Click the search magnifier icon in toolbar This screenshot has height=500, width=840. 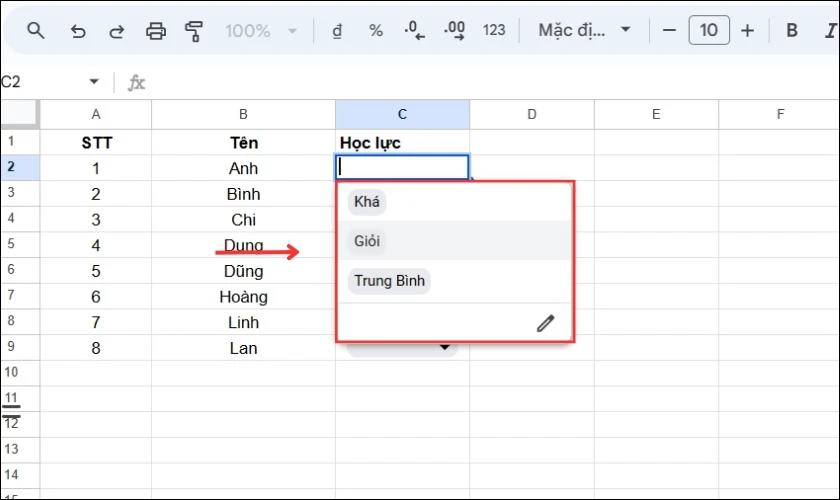(x=35, y=31)
